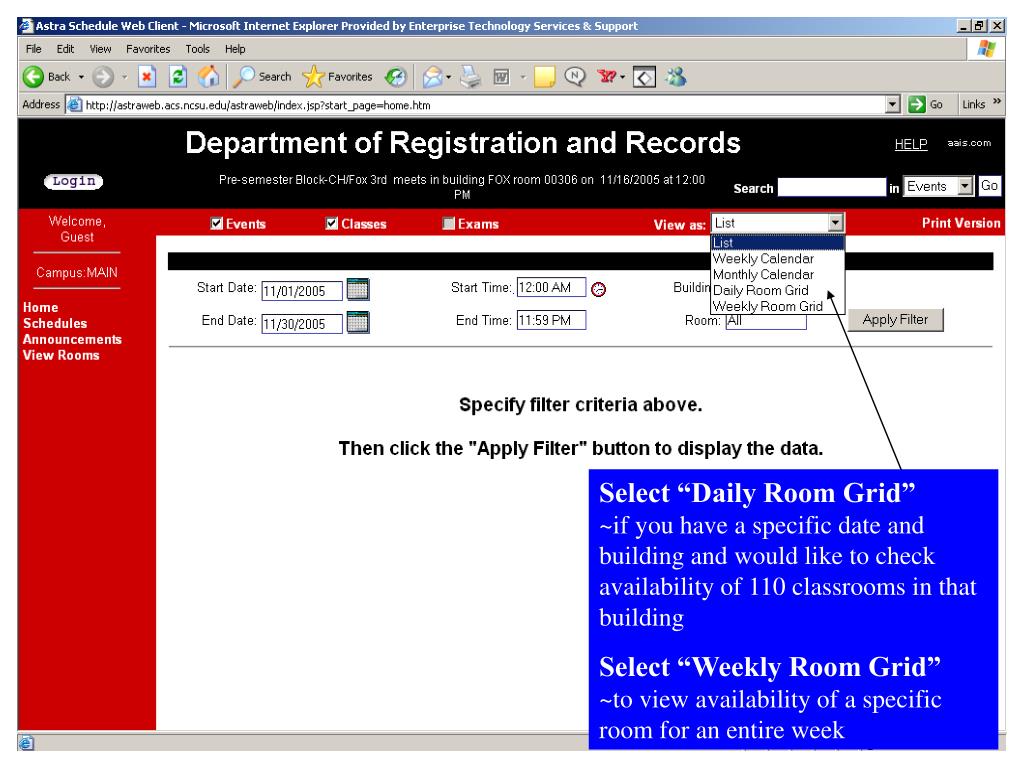The width and height of the screenshot is (1024, 768).
Task: Select Weekly Calendar from the dropdown list
Action: tap(778, 259)
